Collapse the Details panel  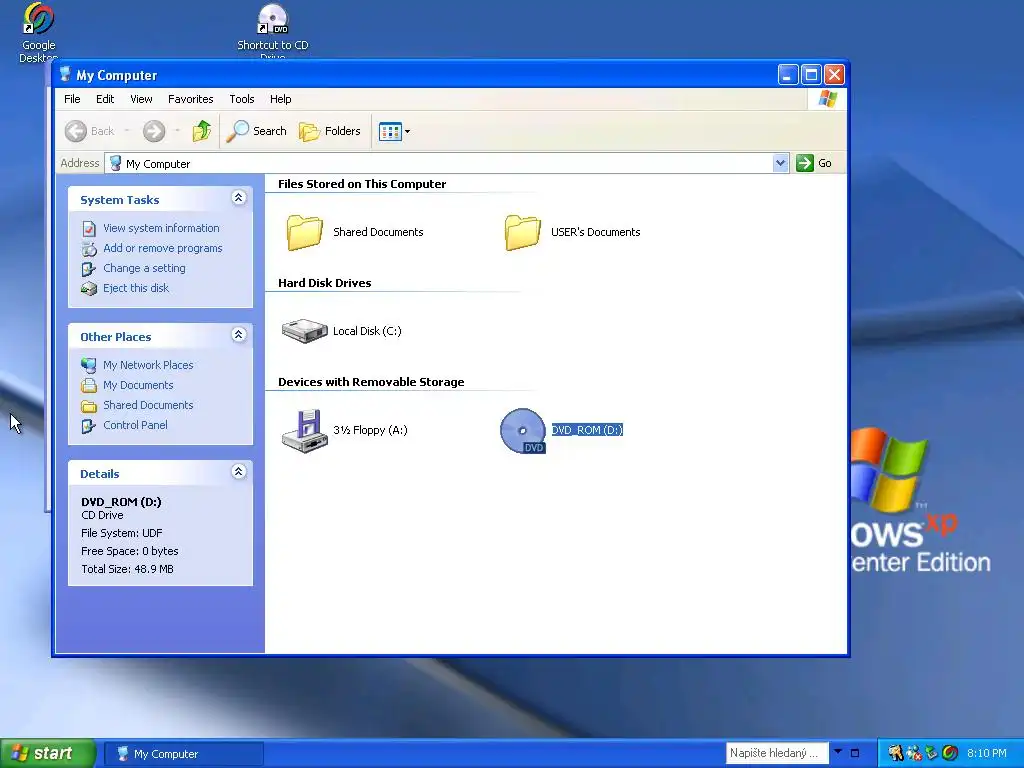click(238, 472)
